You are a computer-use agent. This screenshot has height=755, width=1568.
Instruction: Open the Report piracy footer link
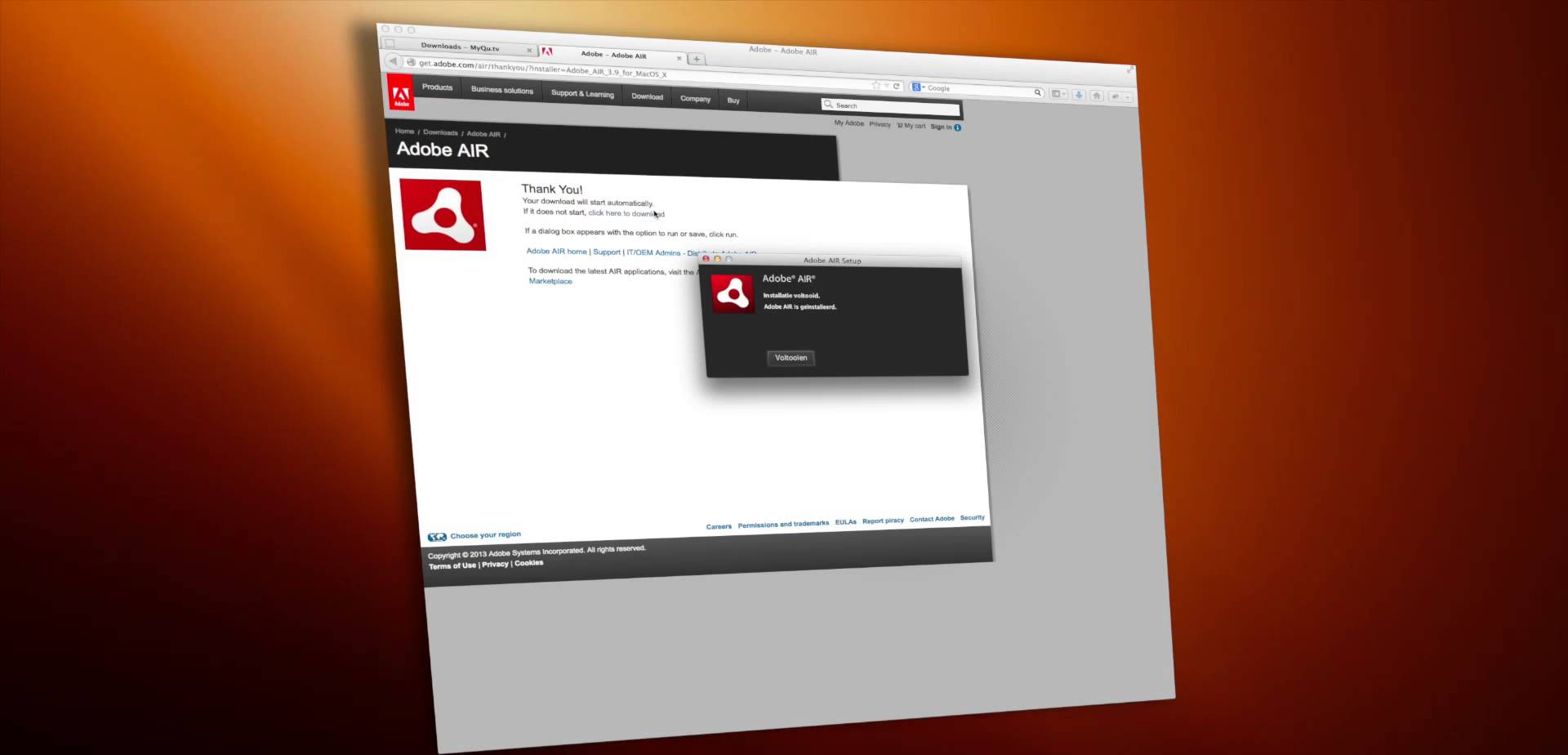tap(883, 520)
